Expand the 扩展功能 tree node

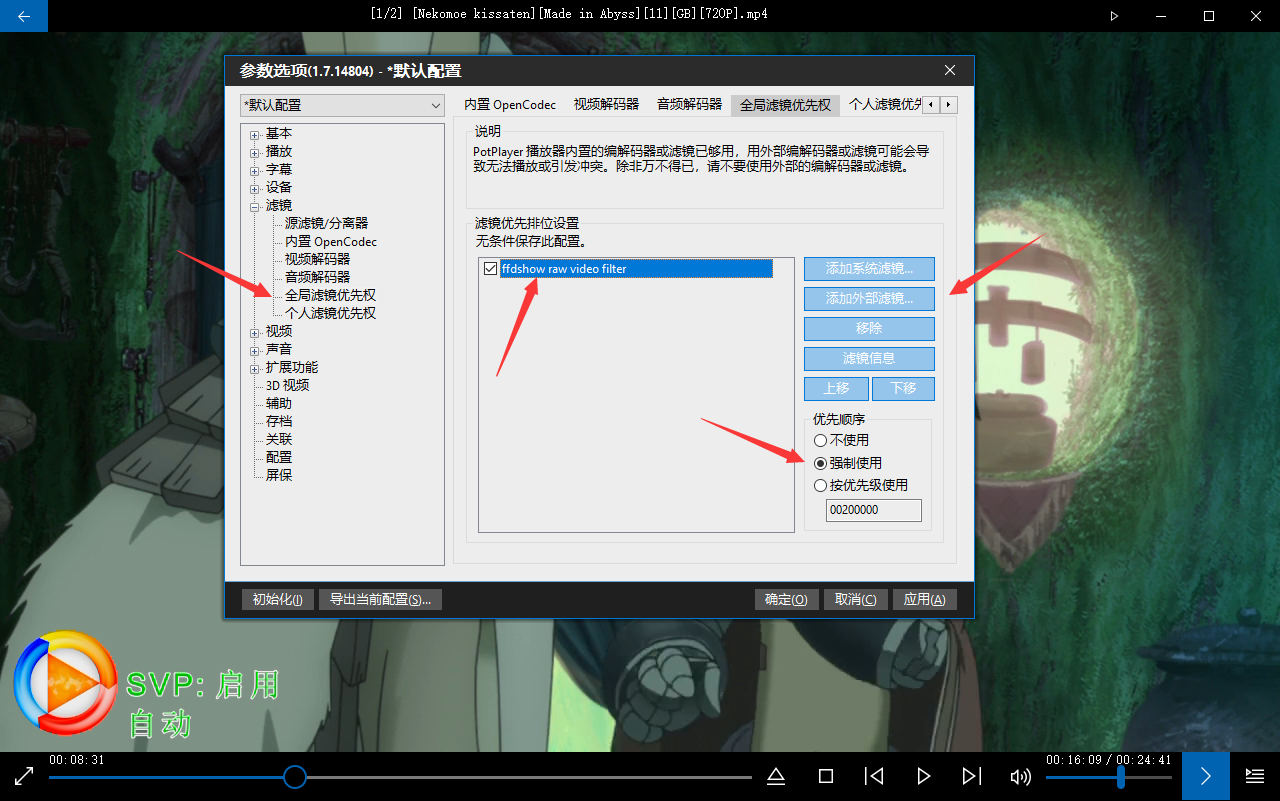(255, 368)
